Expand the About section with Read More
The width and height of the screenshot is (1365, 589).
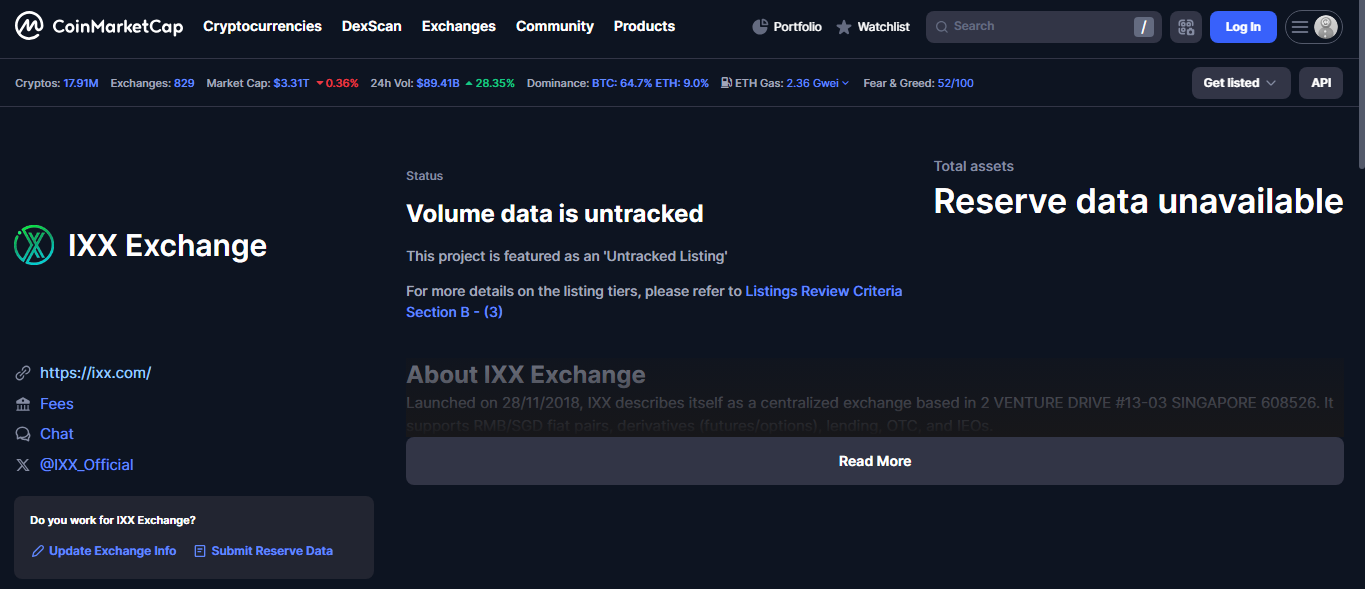[x=874, y=460]
